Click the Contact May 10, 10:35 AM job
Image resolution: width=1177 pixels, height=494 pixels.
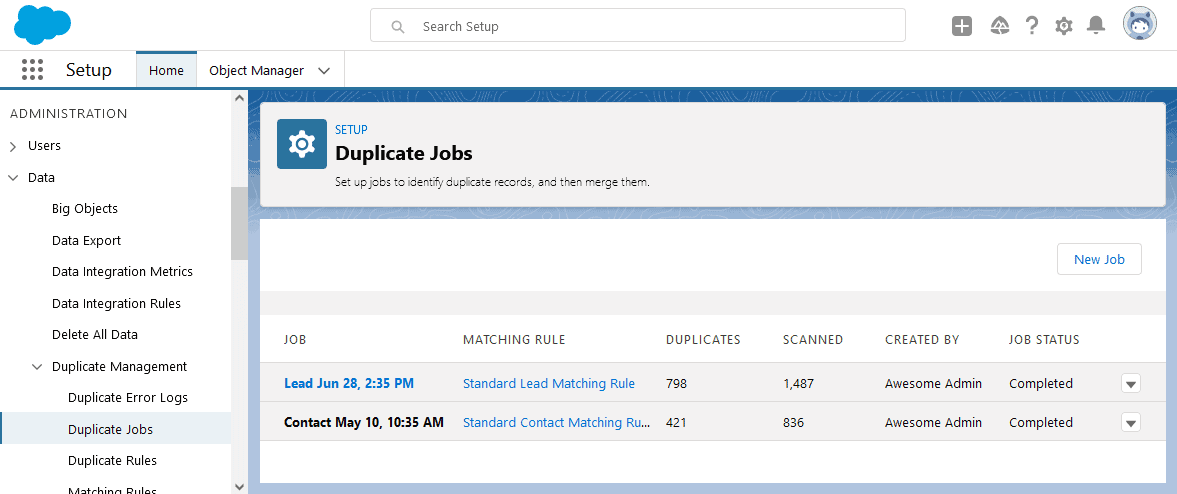pyautogui.click(x=363, y=422)
